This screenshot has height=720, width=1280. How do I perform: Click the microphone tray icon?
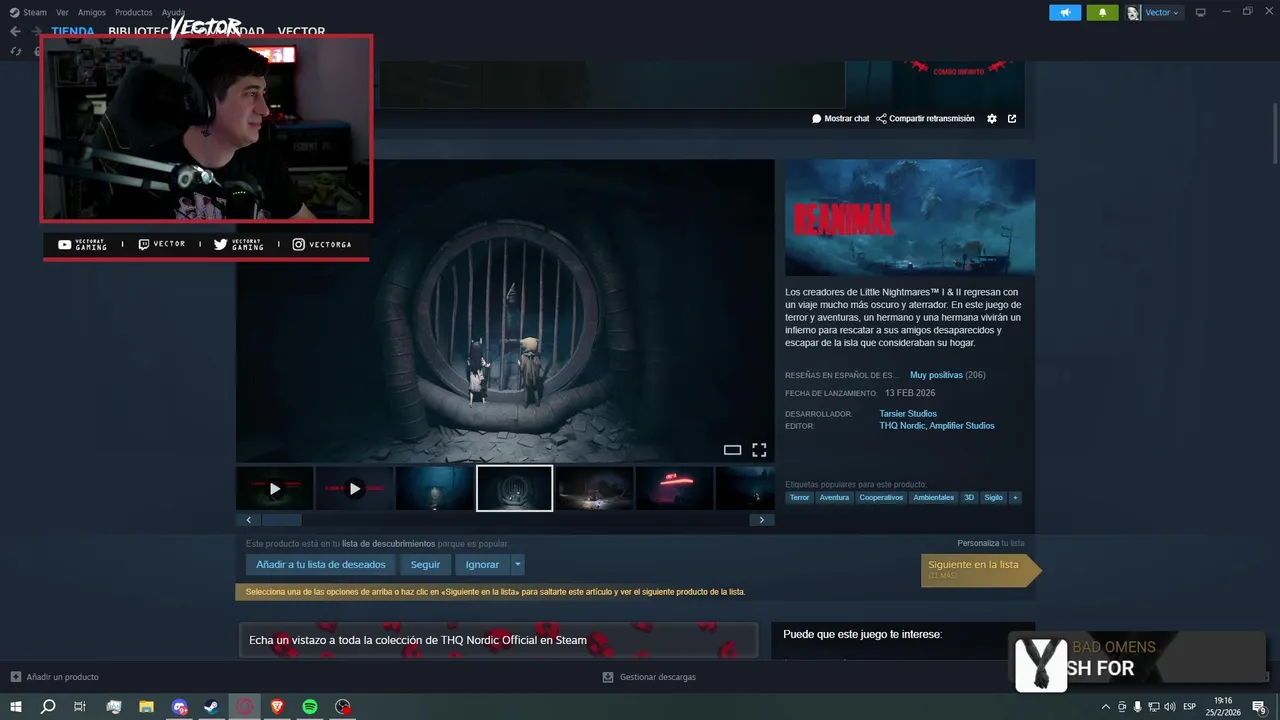pyautogui.click(x=1137, y=706)
